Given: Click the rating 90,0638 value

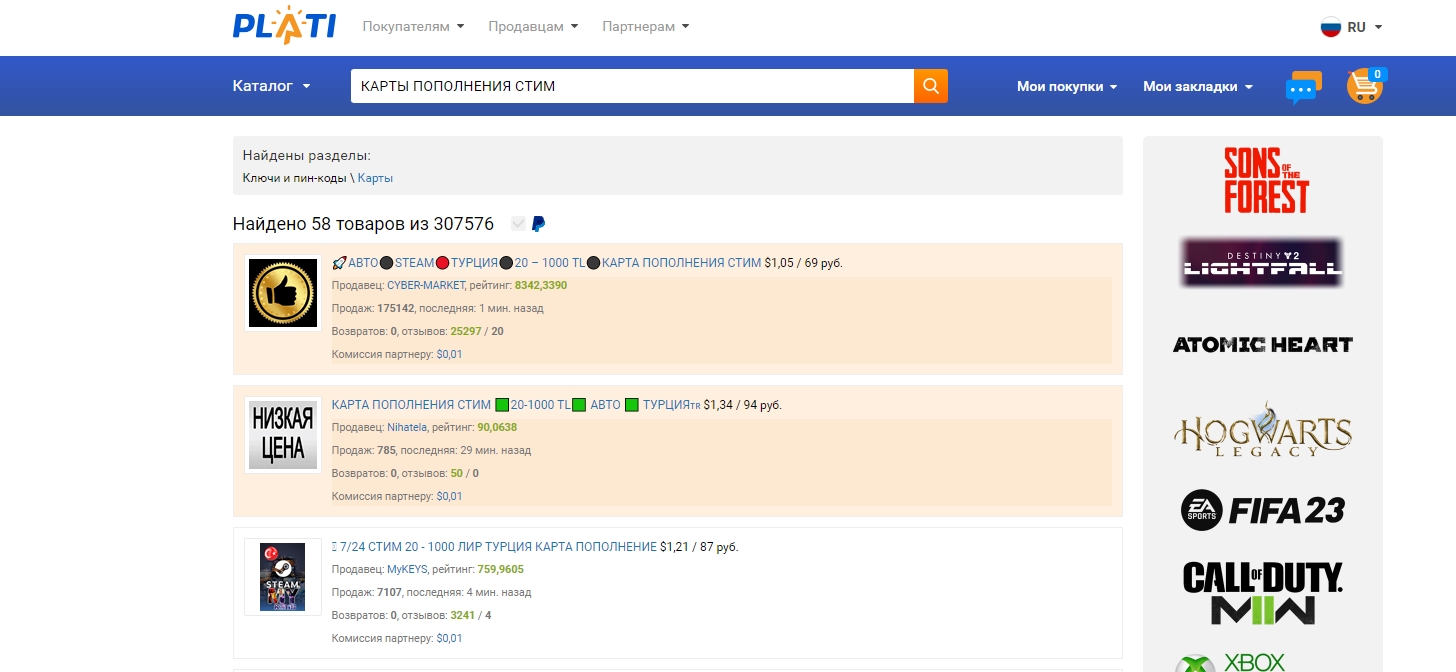Looking at the screenshot, I should click(497, 428).
